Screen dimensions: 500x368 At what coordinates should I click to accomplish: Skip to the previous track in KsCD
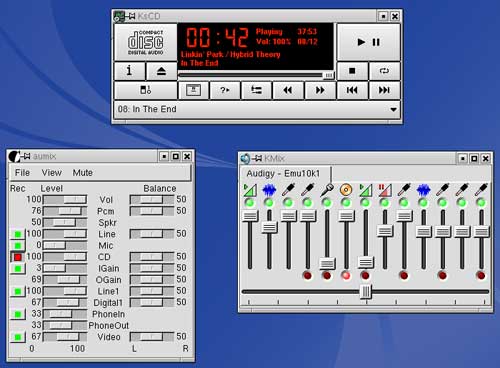(352, 90)
